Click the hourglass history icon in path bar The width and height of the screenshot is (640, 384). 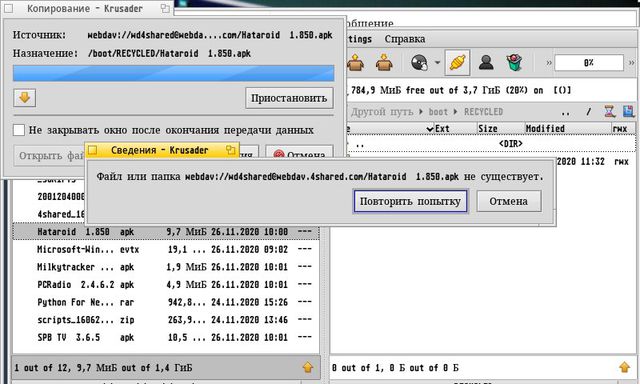pos(609,111)
